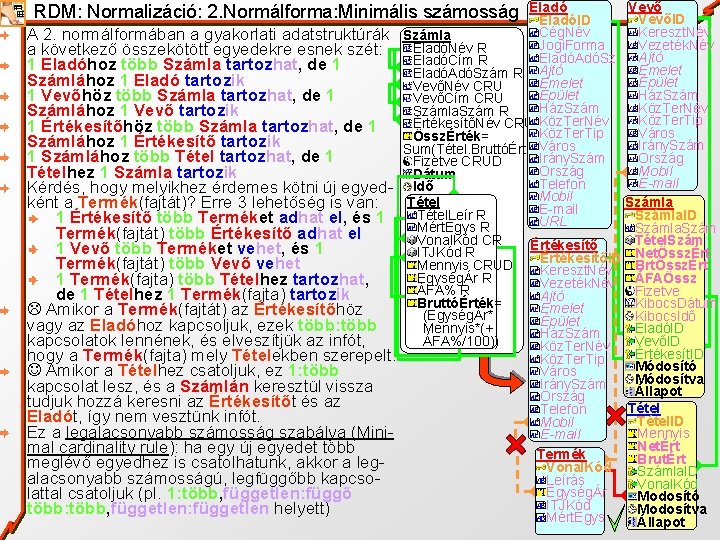Click the yellow icon next to ÖsszÉrték=
Screen dimensions: 720x540
click(x=408, y=136)
